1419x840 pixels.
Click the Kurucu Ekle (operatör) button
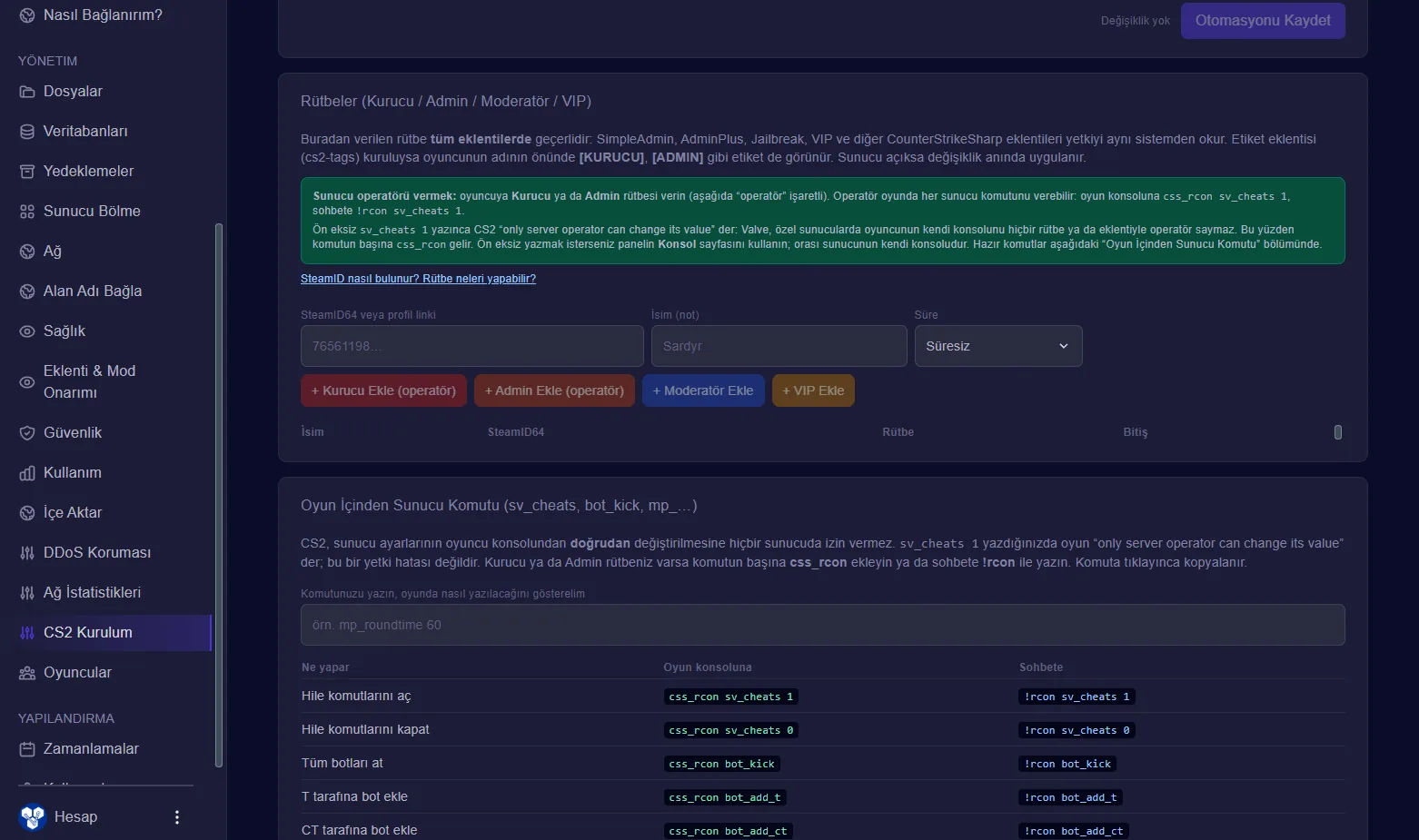coord(384,390)
